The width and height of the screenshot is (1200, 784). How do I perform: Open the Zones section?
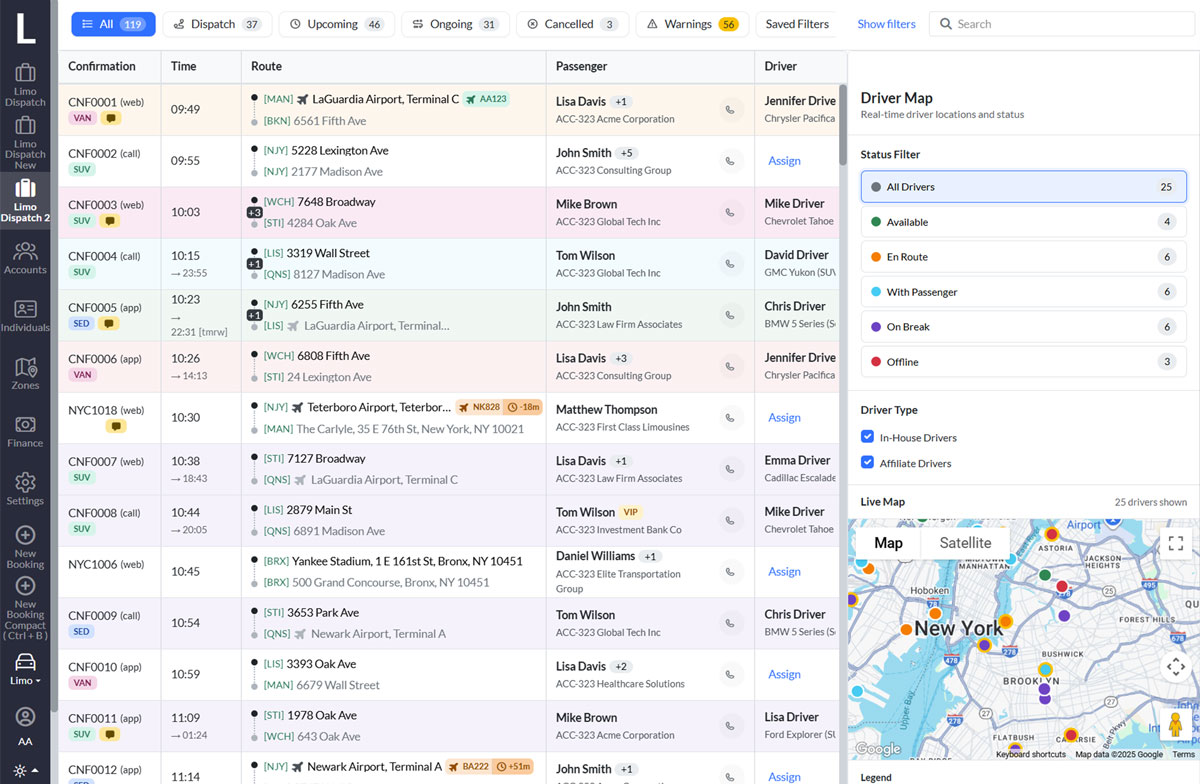[25, 372]
